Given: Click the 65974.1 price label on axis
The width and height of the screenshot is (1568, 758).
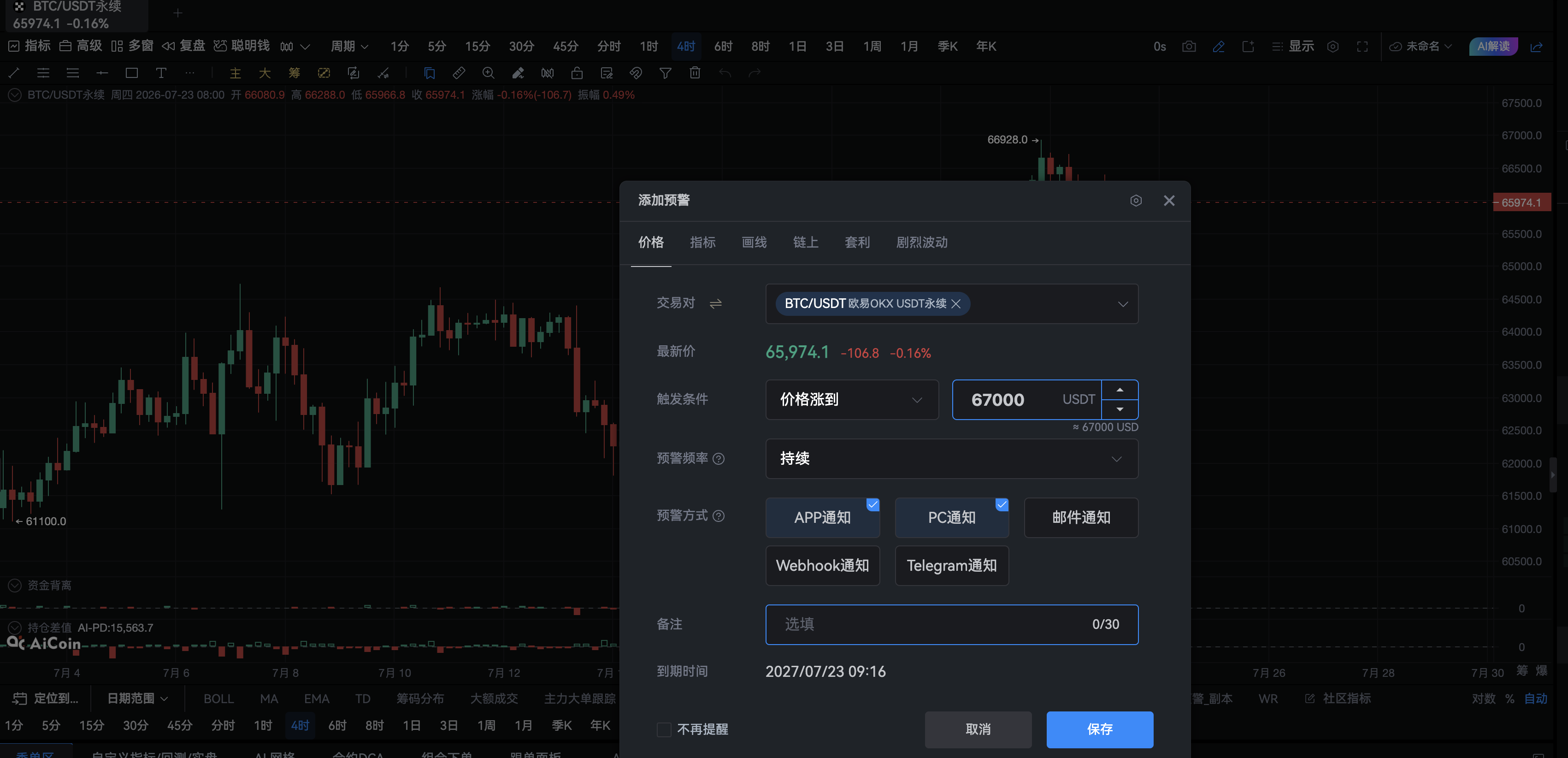Looking at the screenshot, I should [x=1521, y=202].
